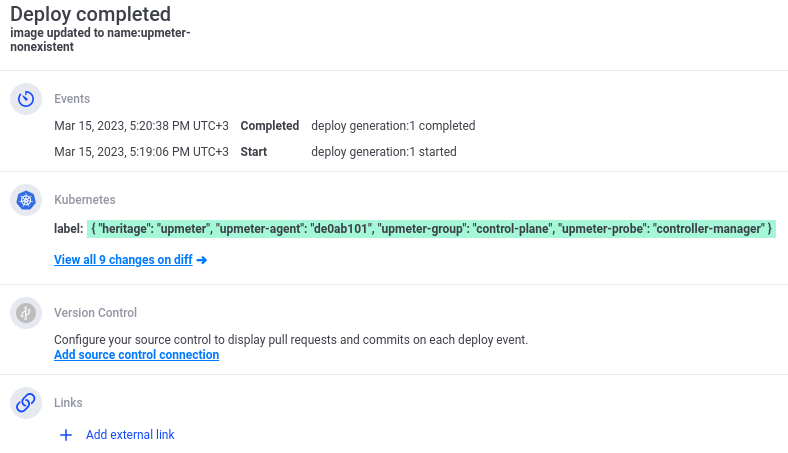Click the plus icon for external link

66,435
